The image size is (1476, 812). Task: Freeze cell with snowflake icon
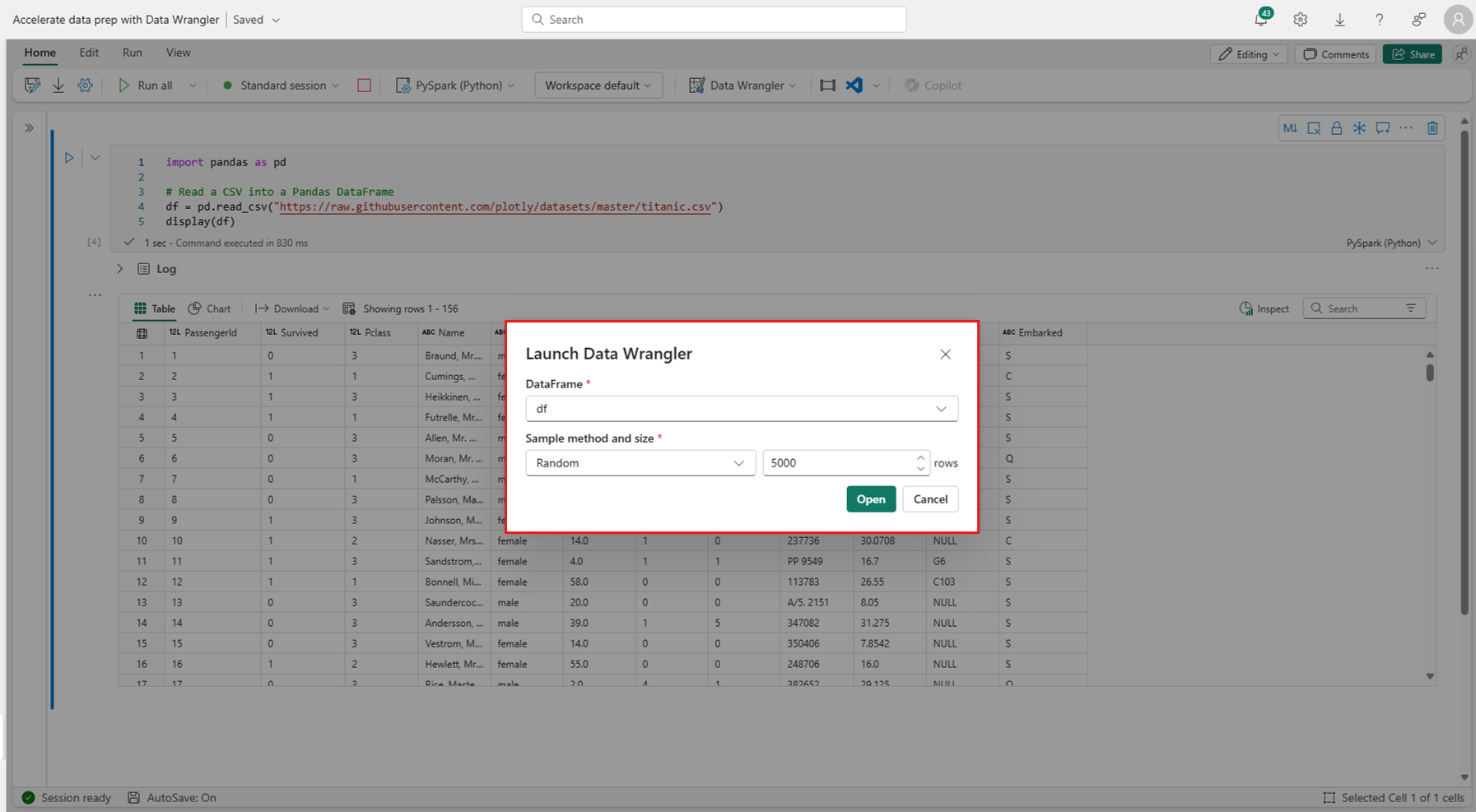[1360, 128]
